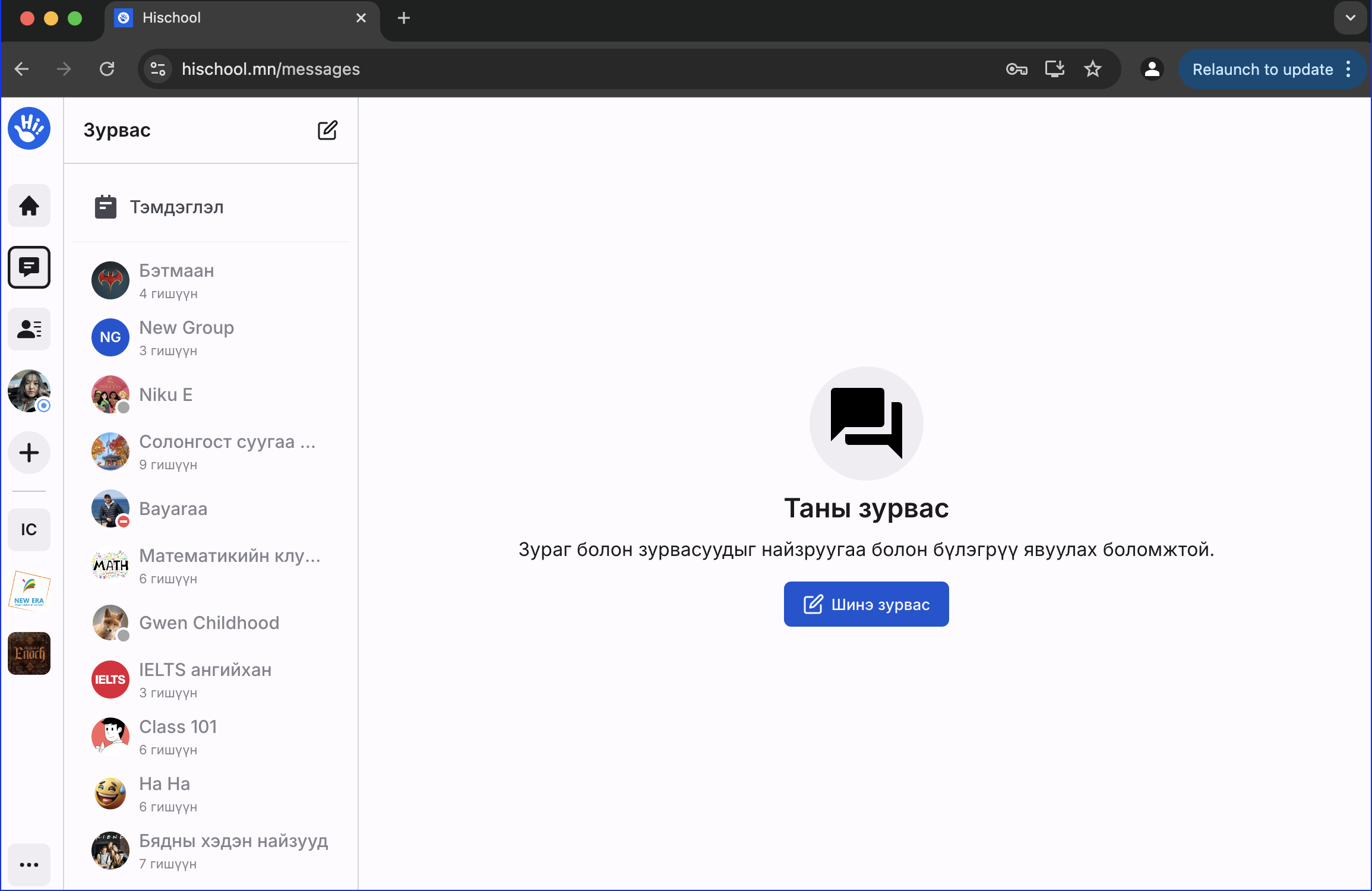Screen dimensions: 1372x891
Task: Select the IC workspace tile
Action: coord(29,529)
